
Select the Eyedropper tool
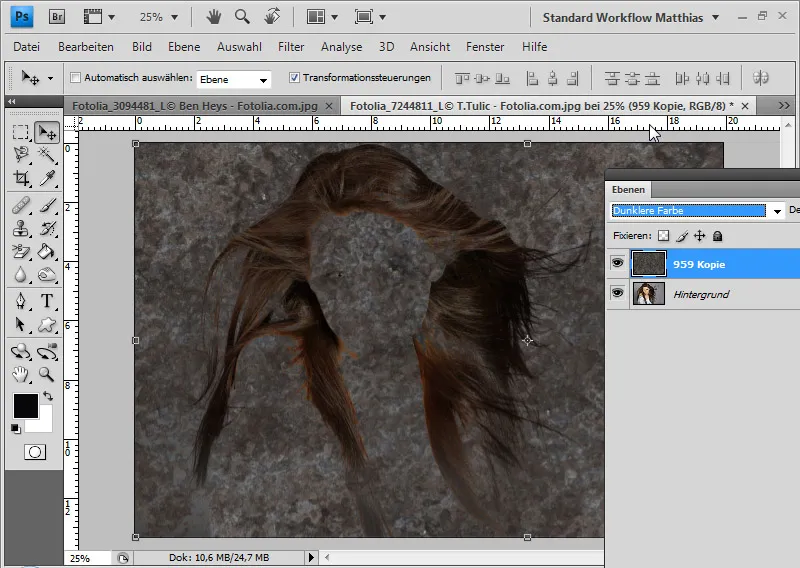click(x=47, y=179)
